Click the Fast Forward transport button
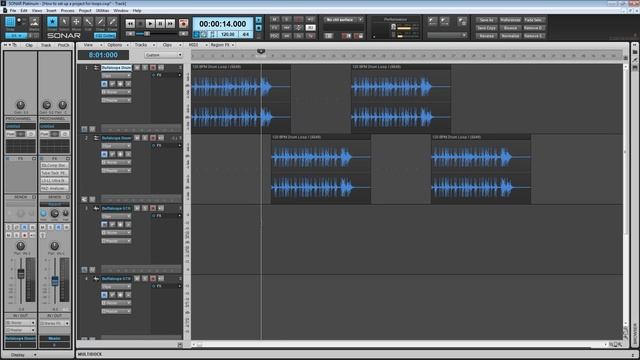The height and width of the screenshot is (360, 640). (x=170, y=24)
